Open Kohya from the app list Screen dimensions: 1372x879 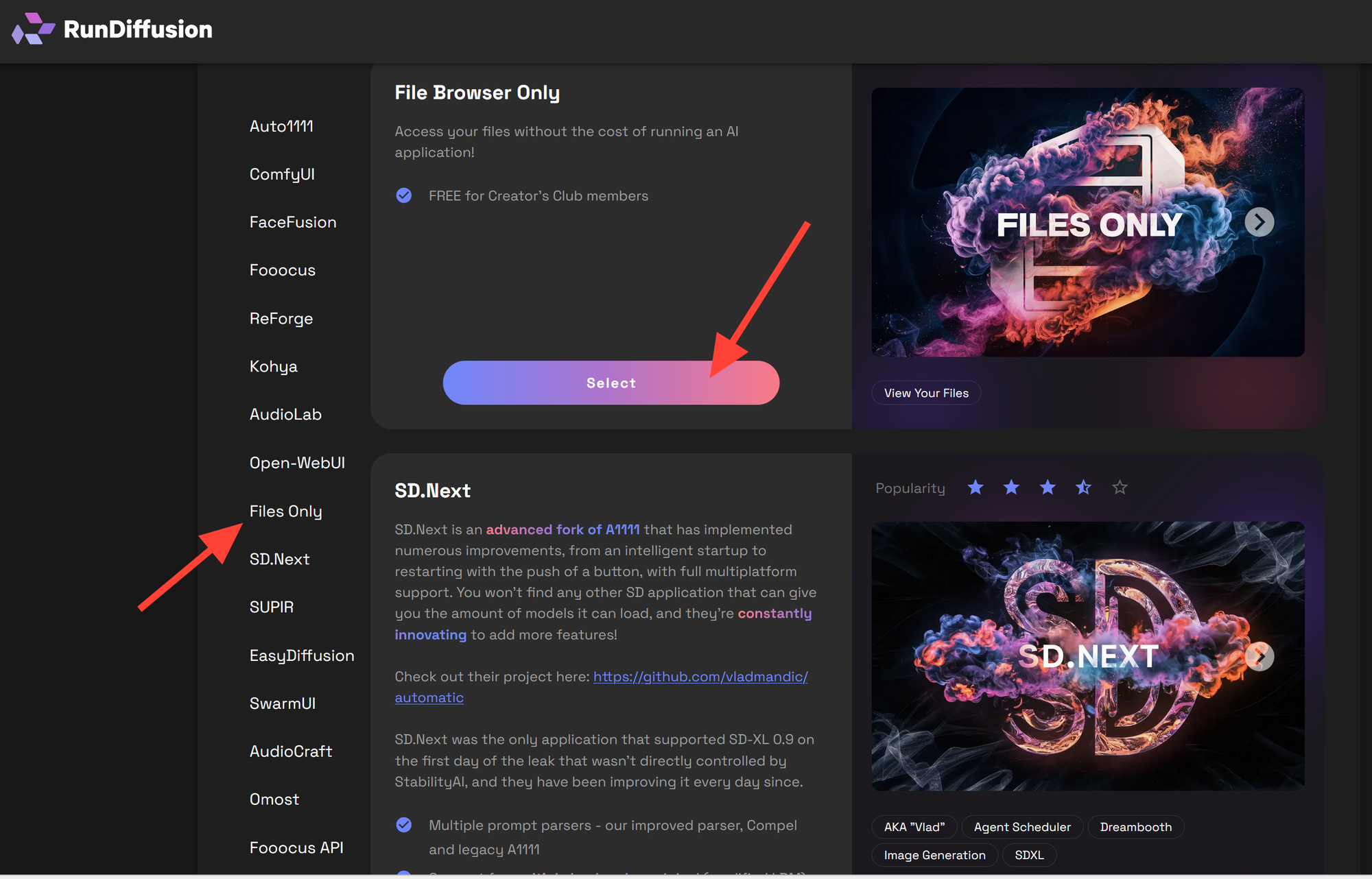[x=273, y=367]
